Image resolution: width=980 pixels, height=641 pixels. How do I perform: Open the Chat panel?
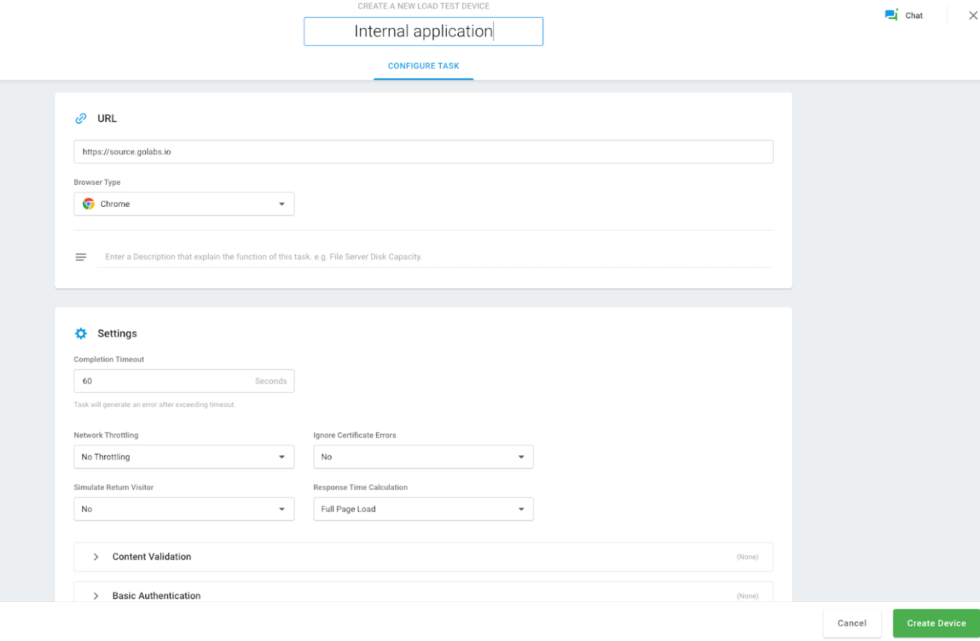902,15
